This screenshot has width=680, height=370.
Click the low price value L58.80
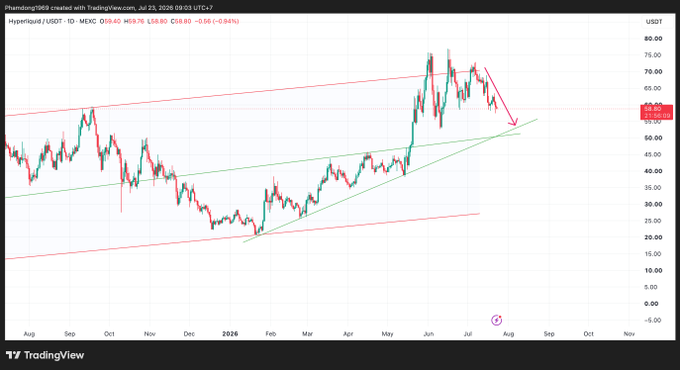coord(157,21)
